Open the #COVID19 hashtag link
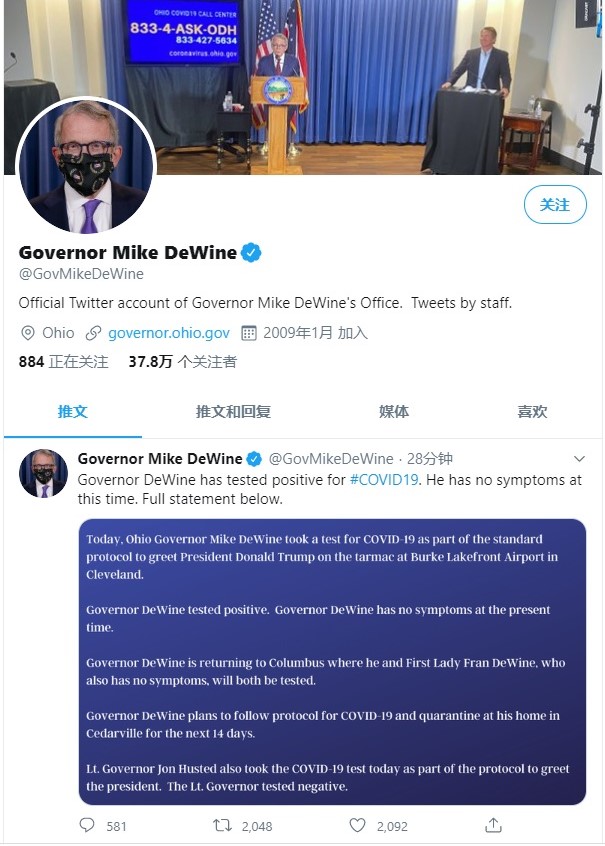This screenshot has height=846, width=605. pos(384,480)
